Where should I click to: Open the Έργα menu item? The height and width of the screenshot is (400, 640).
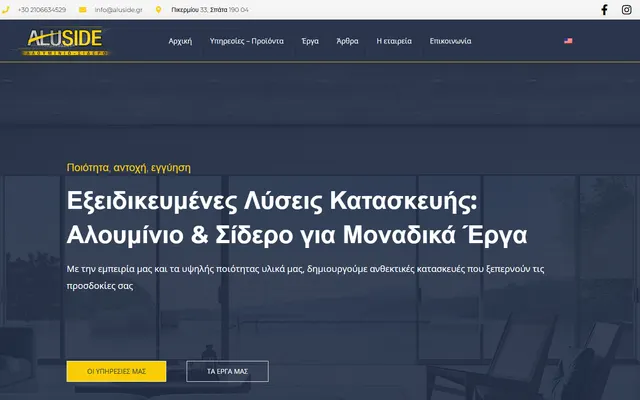coord(310,41)
